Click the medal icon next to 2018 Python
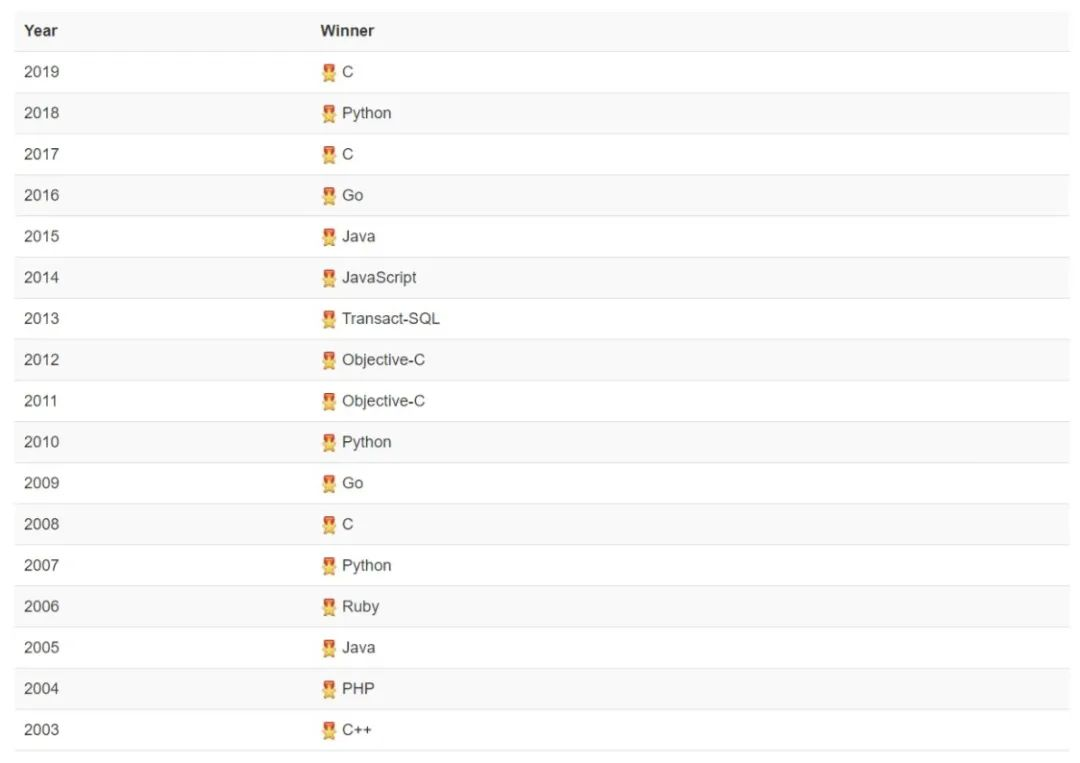 click(x=329, y=114)
